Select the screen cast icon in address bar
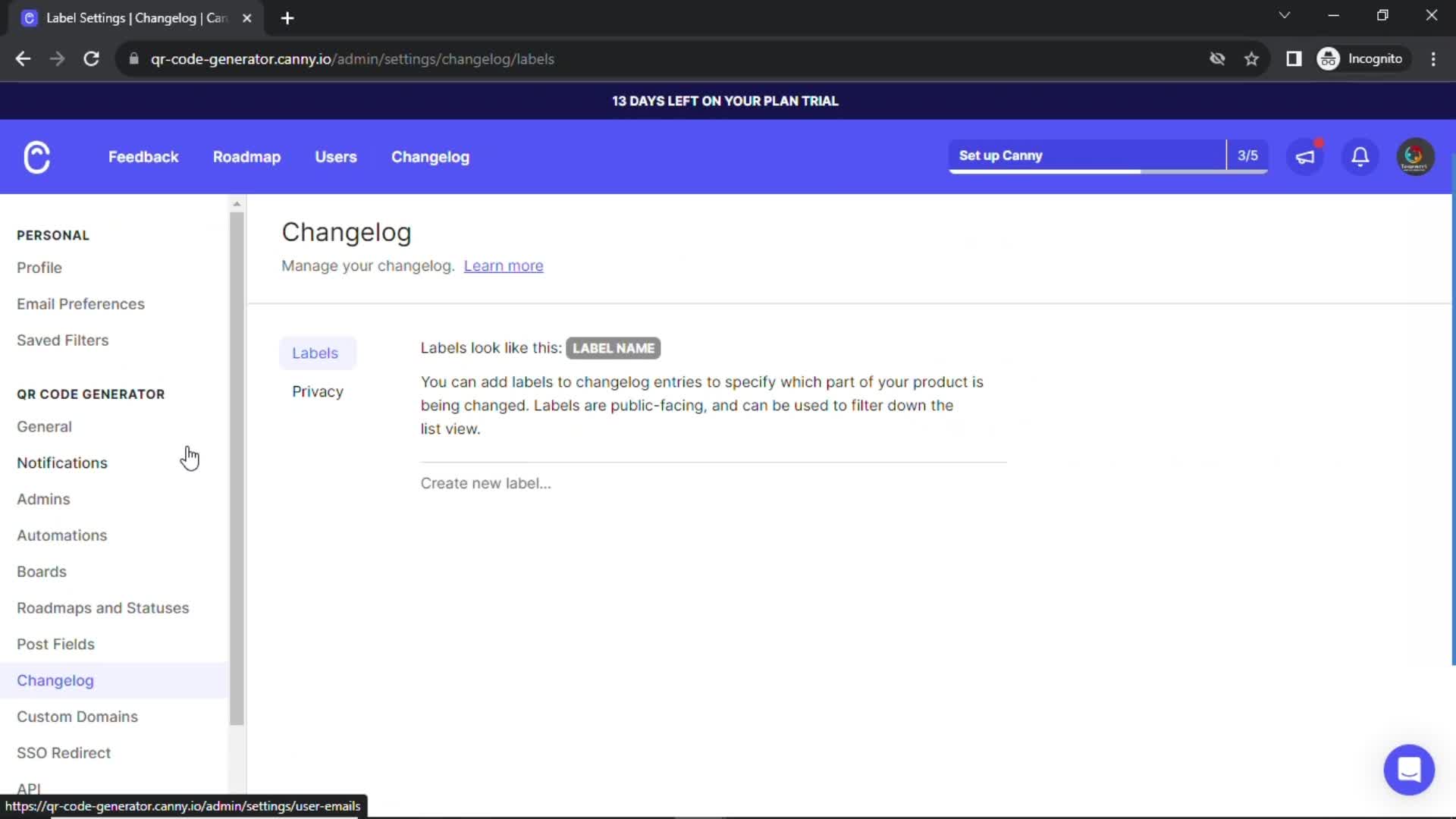 click(x=1294, y=59)
